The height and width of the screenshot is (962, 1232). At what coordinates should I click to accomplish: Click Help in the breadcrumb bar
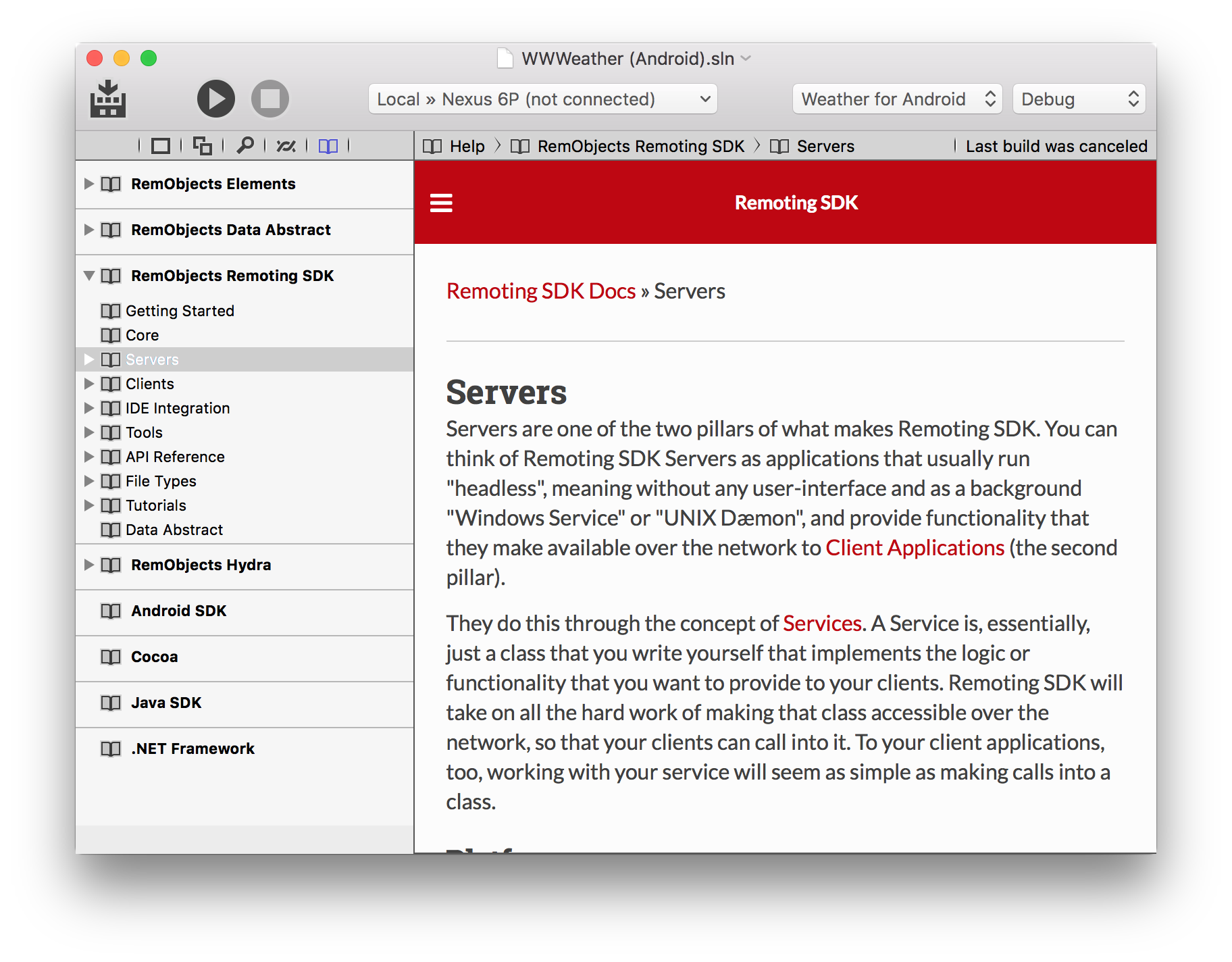tap(467, 147)
